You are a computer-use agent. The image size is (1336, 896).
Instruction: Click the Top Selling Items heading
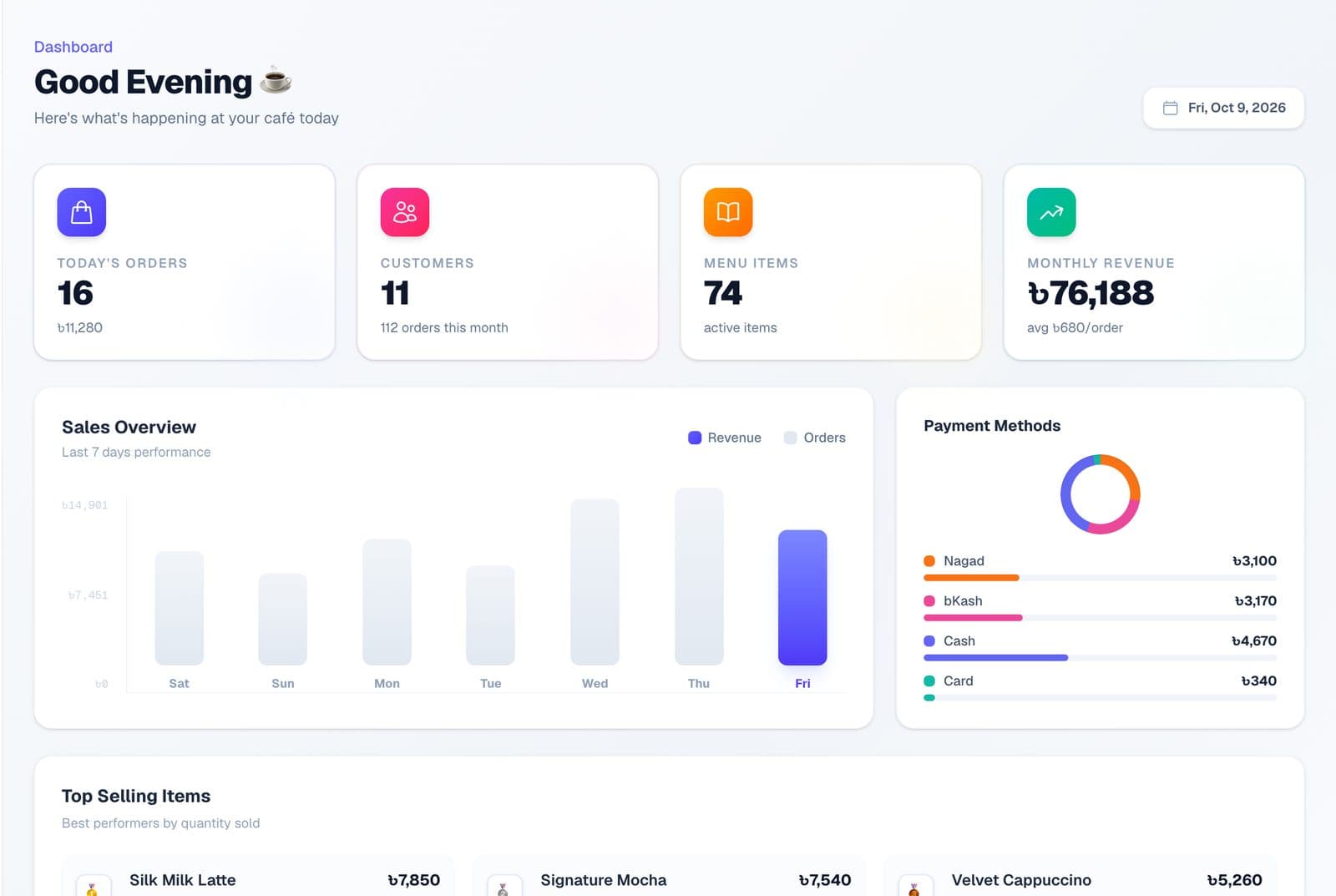136,796
